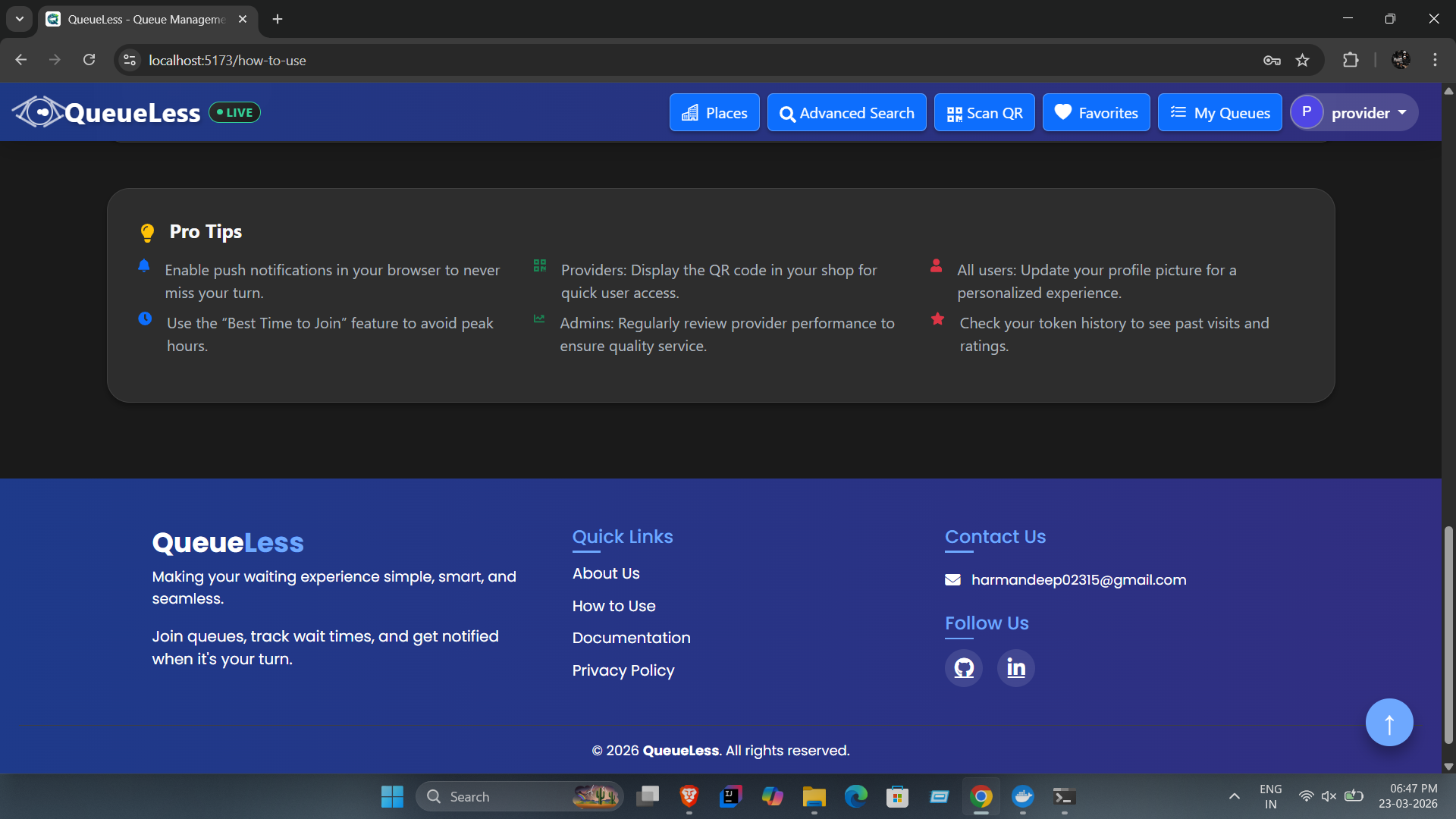Click the scroll-to-top arrow button
1456x819 pixels.
pyautogui.click(x=1389, y=723)
